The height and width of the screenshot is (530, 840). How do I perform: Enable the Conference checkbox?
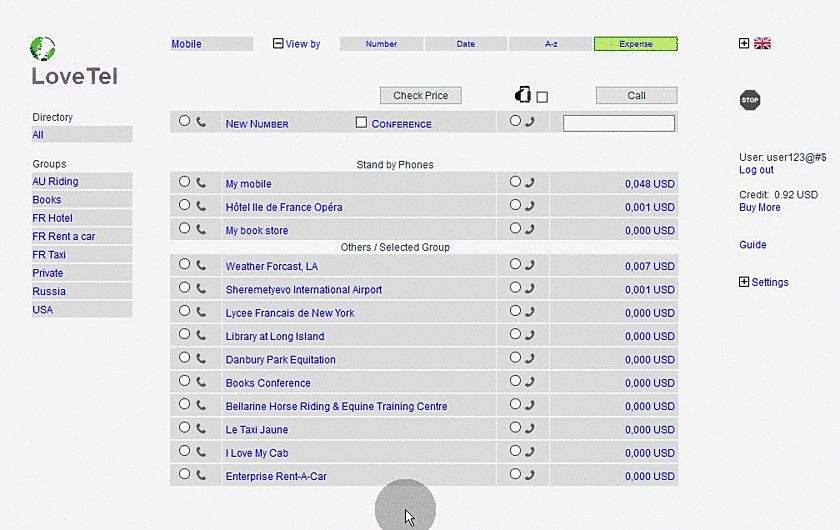362,123
